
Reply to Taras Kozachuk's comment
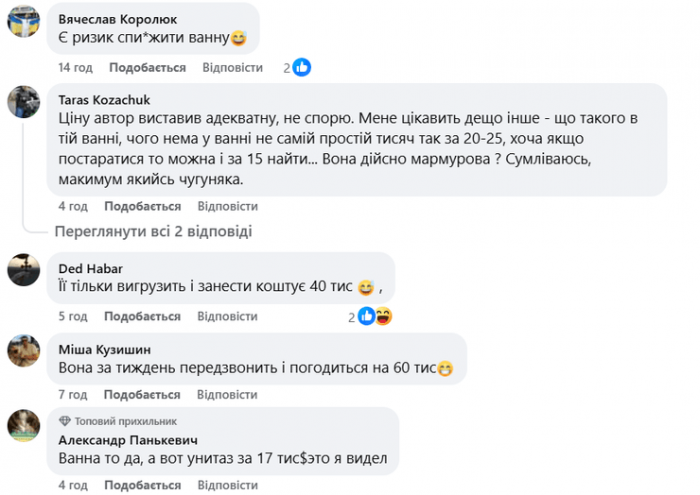click(229, 206)
